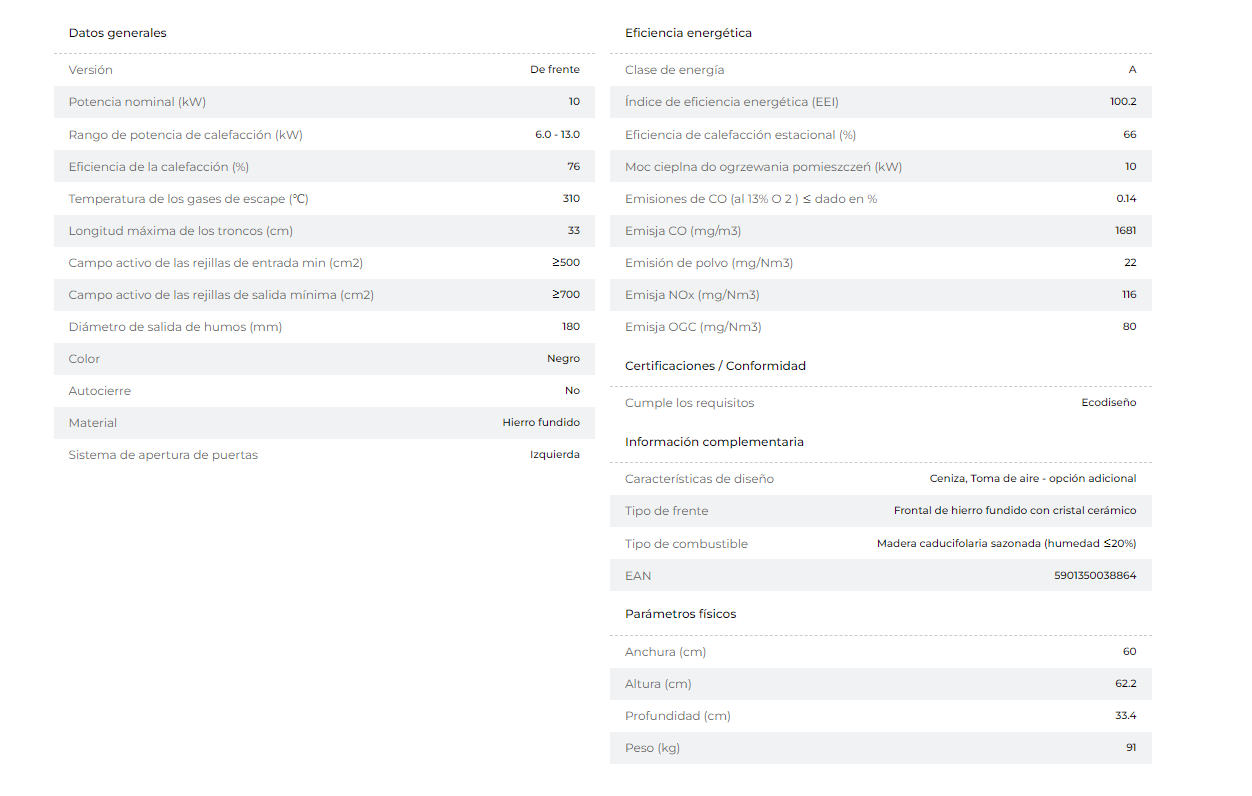The image size is (1252, 796).
Task: Select the Clase de energía value A
Action: (1132, 70)
